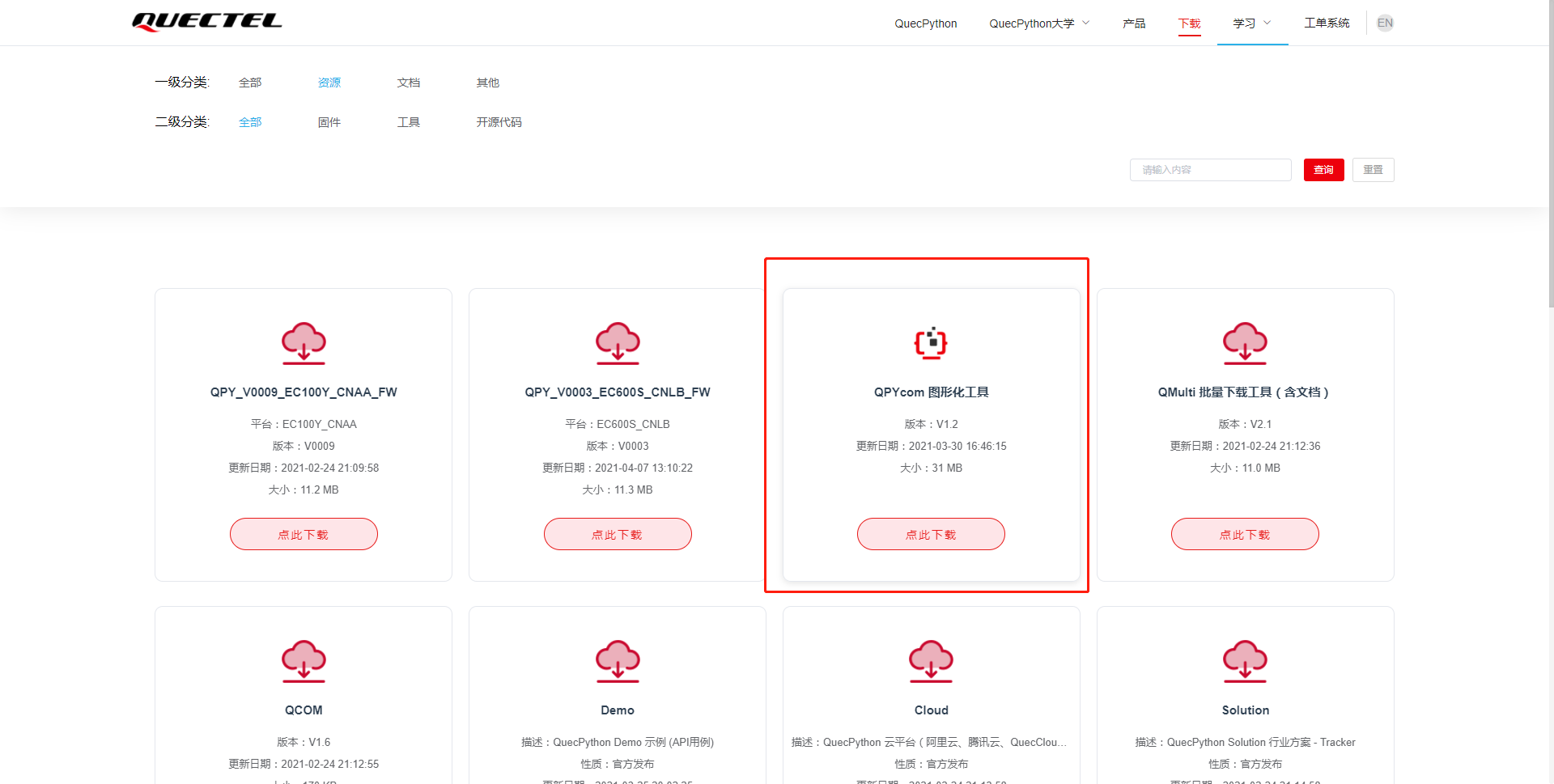1554x784 pixels.
Task: Click 点此下载 for QPY_V0009_EC100Y_CNAA_FW
Action: (x=304, y=534)
